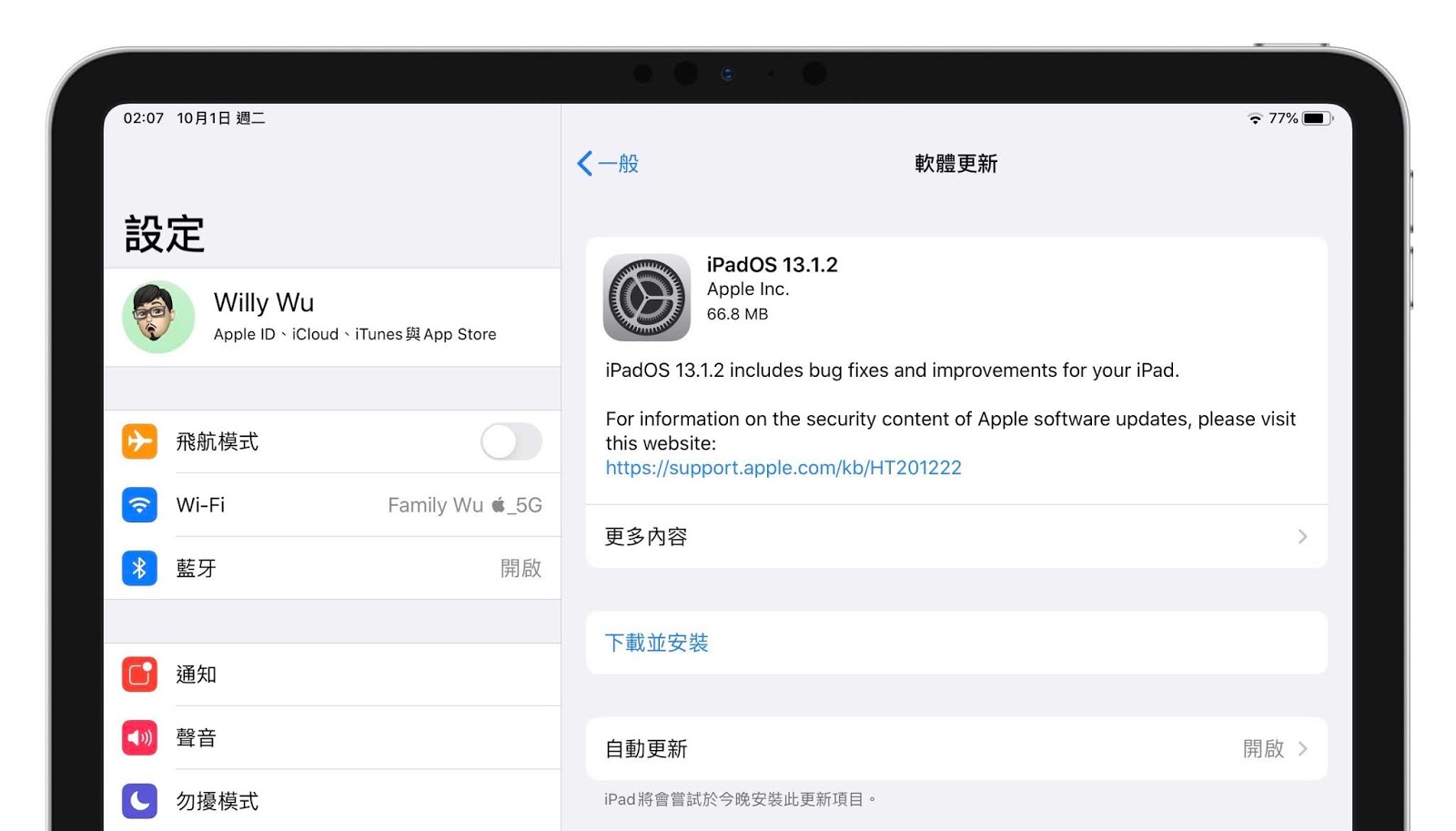Tap the iPadOS 13.1.2 gear update icon
1456x831 pixels.
tap(647, 298)
